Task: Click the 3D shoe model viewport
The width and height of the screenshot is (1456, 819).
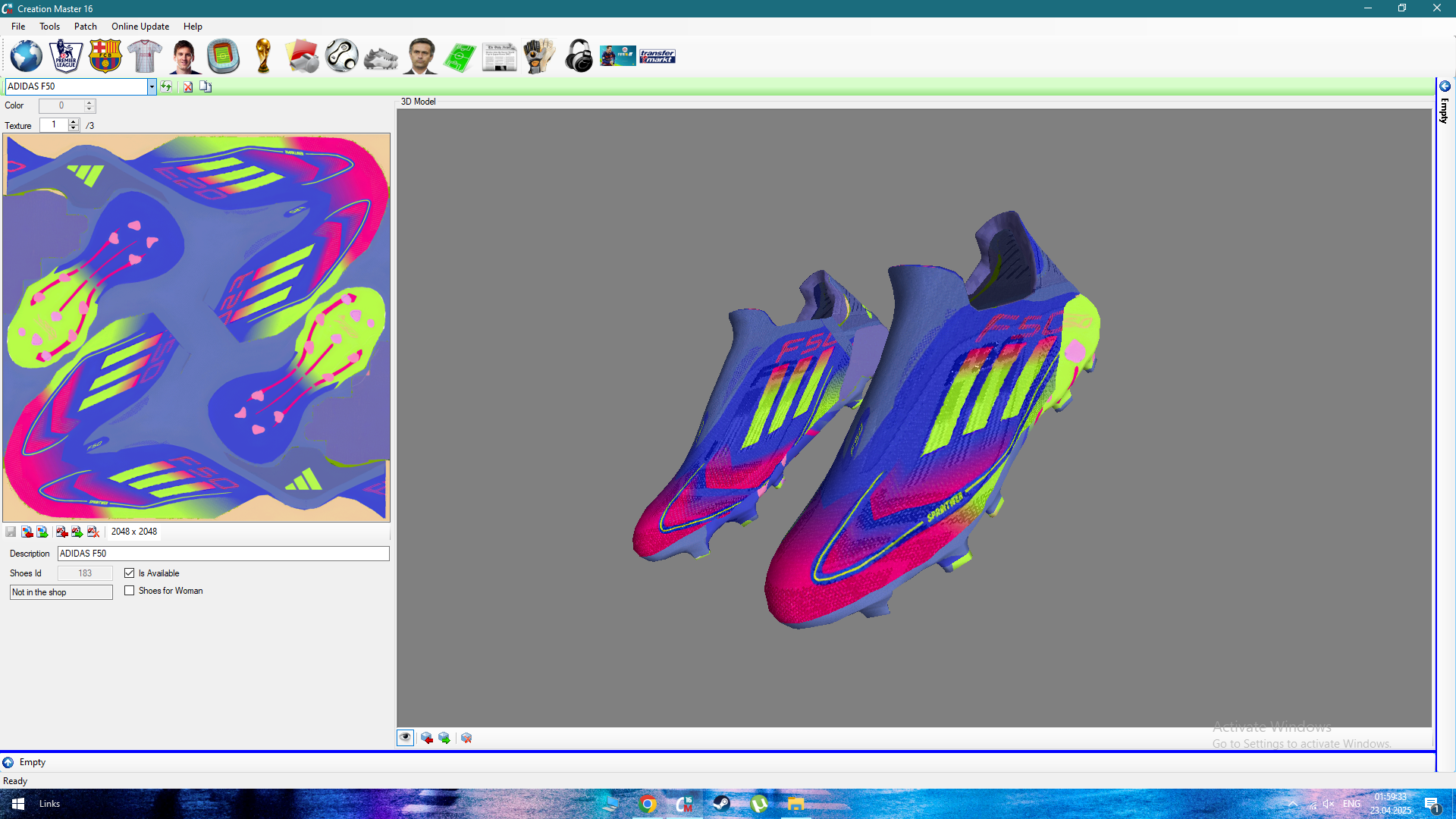Action: 914,418
